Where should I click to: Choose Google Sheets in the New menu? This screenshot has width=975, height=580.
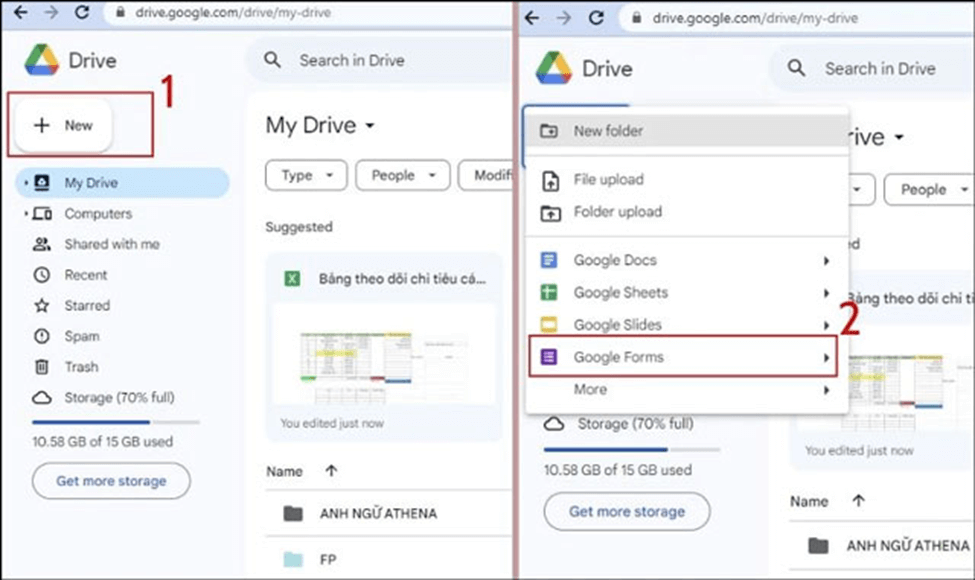tap(622, 292)
